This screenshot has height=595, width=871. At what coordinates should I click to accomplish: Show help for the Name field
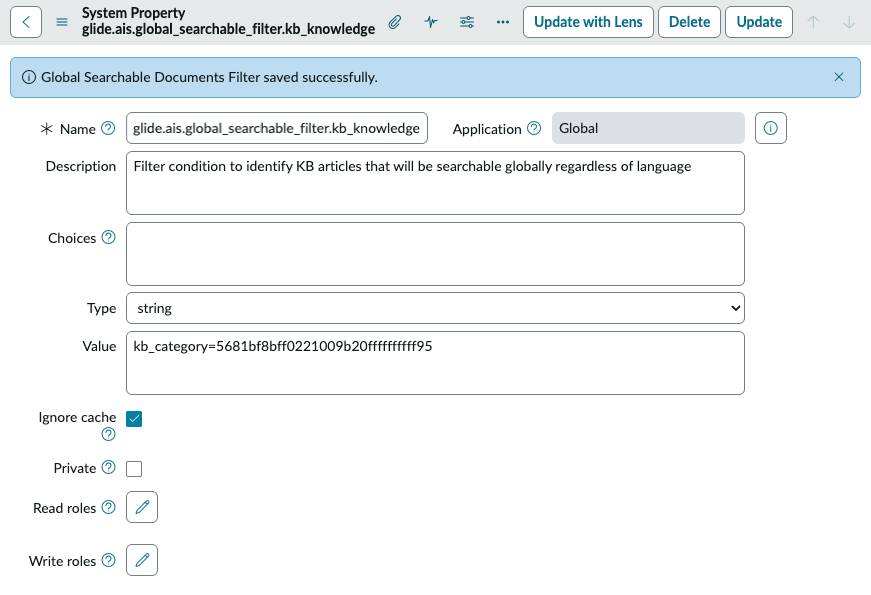pyautogui.click(x=108, y=128)
